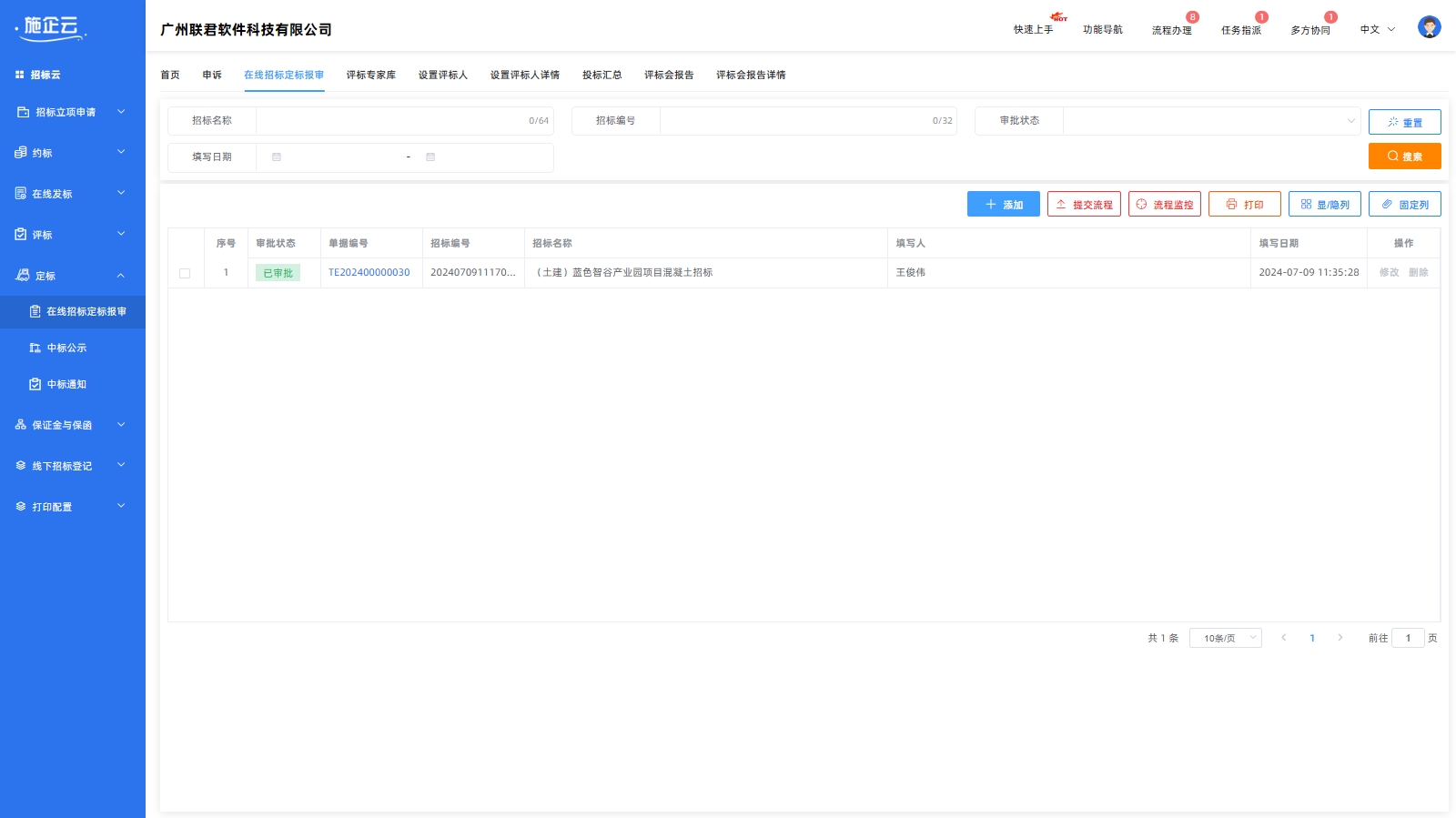Expand the 打印配置 menu chevron
This screenshot has width=1456, height=818.
click(x=121, y=506)
